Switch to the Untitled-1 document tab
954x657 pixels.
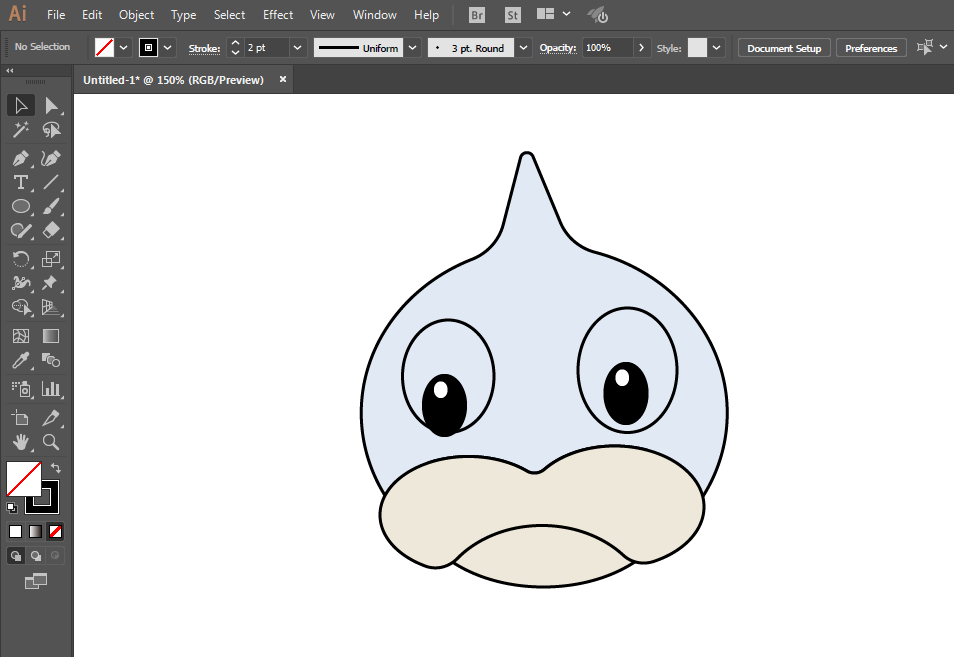173,80
